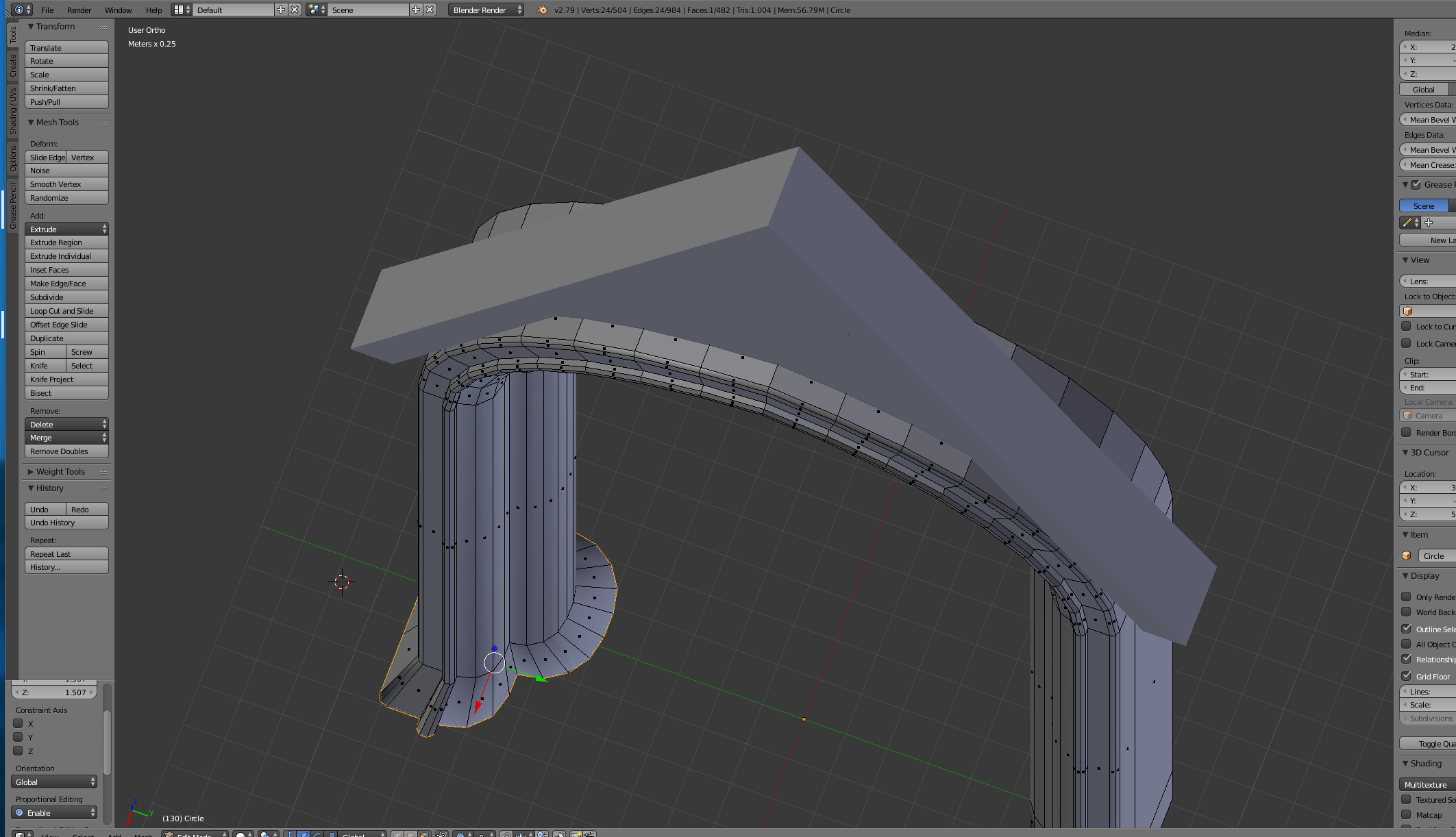Viewport: 1456px width, 837px height.
Task: Toggle Only Render display checkbox
Action: click(1406, 597)
